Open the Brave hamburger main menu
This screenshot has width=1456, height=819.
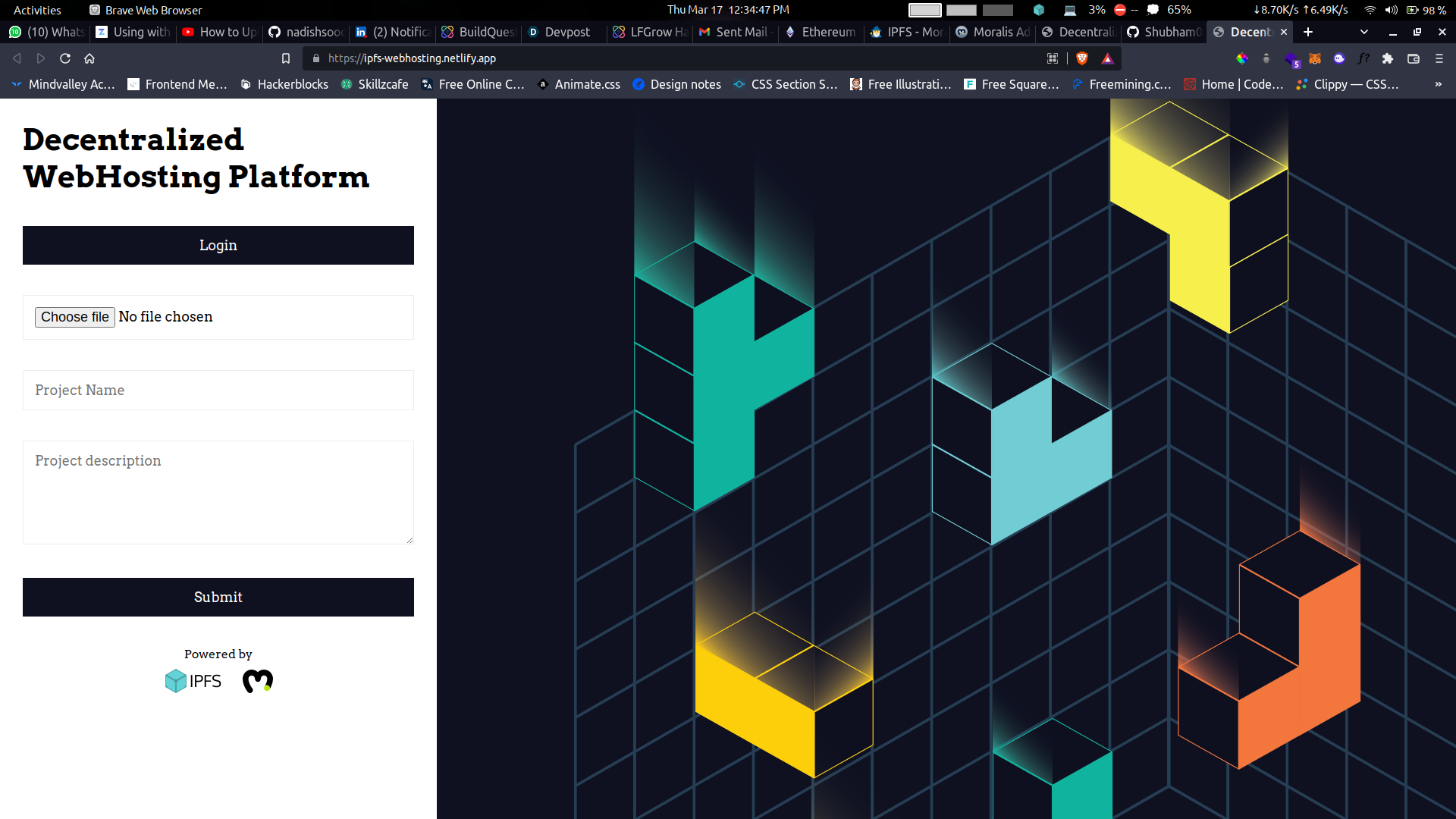point(1439,58)
